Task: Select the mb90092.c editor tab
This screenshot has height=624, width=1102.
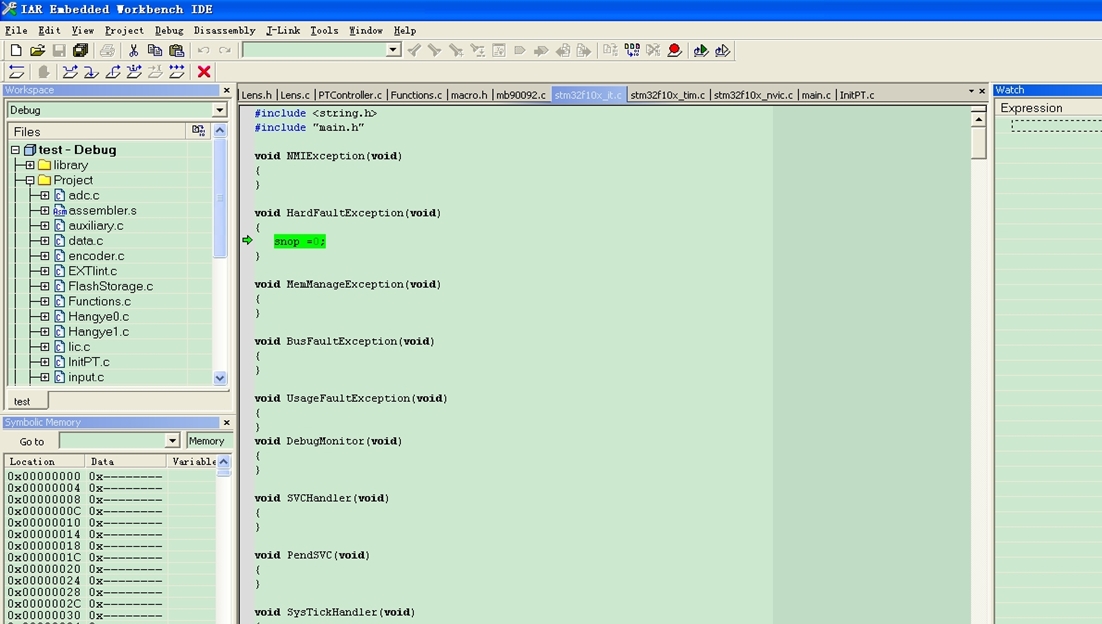Action: (521, 95)
